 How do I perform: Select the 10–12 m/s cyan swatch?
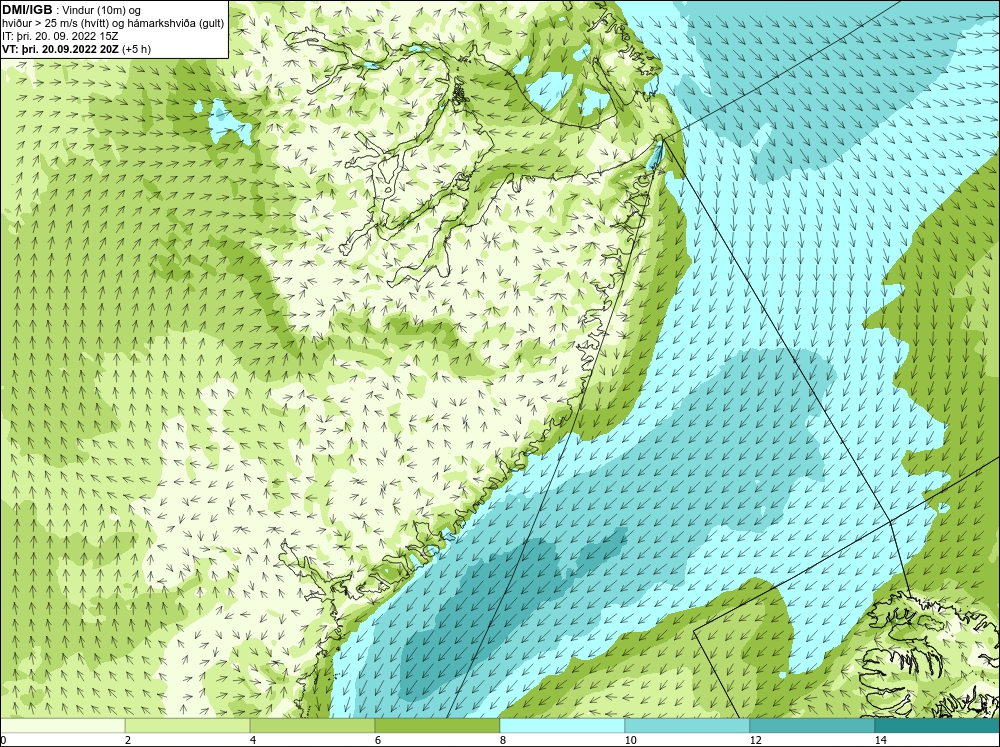(x=688, y=725)
